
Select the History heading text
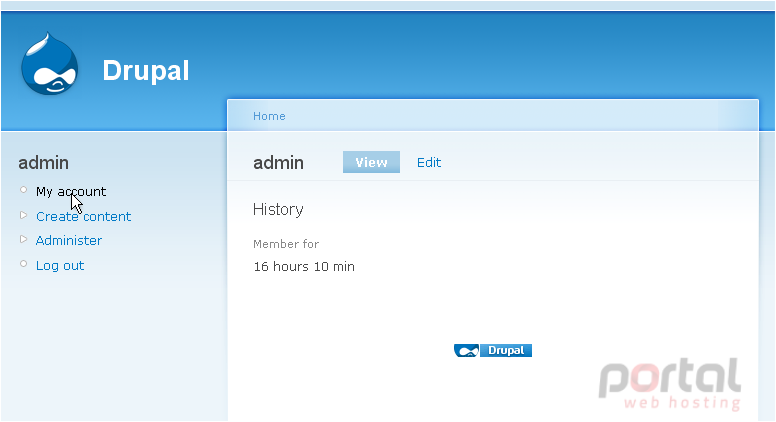[x=278, y=209]
